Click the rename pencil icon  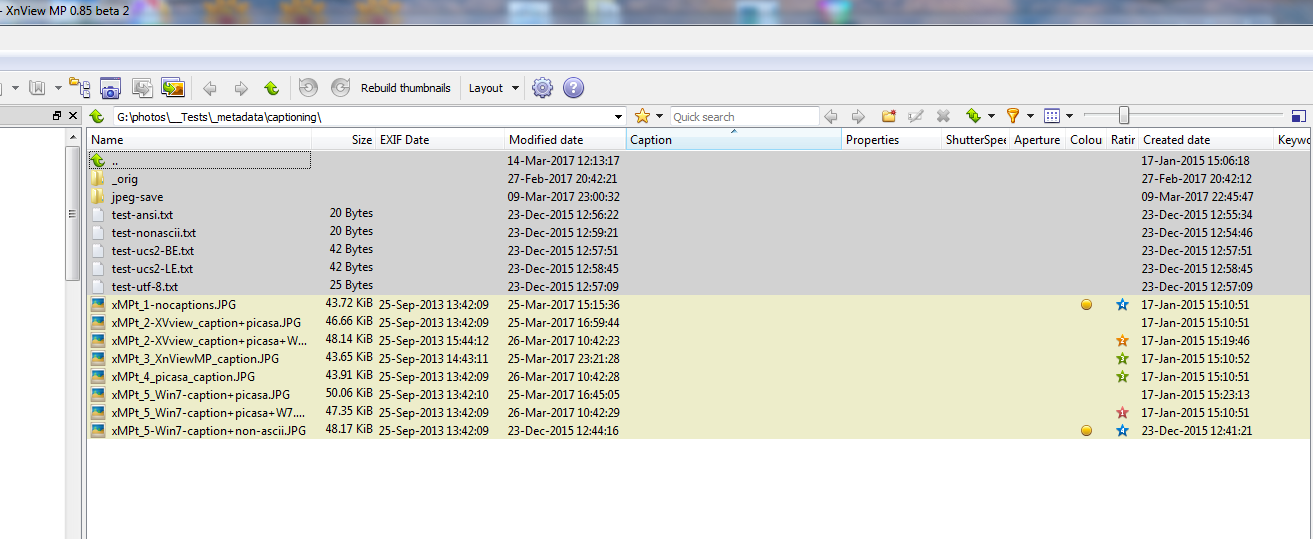tap(915, 116)
